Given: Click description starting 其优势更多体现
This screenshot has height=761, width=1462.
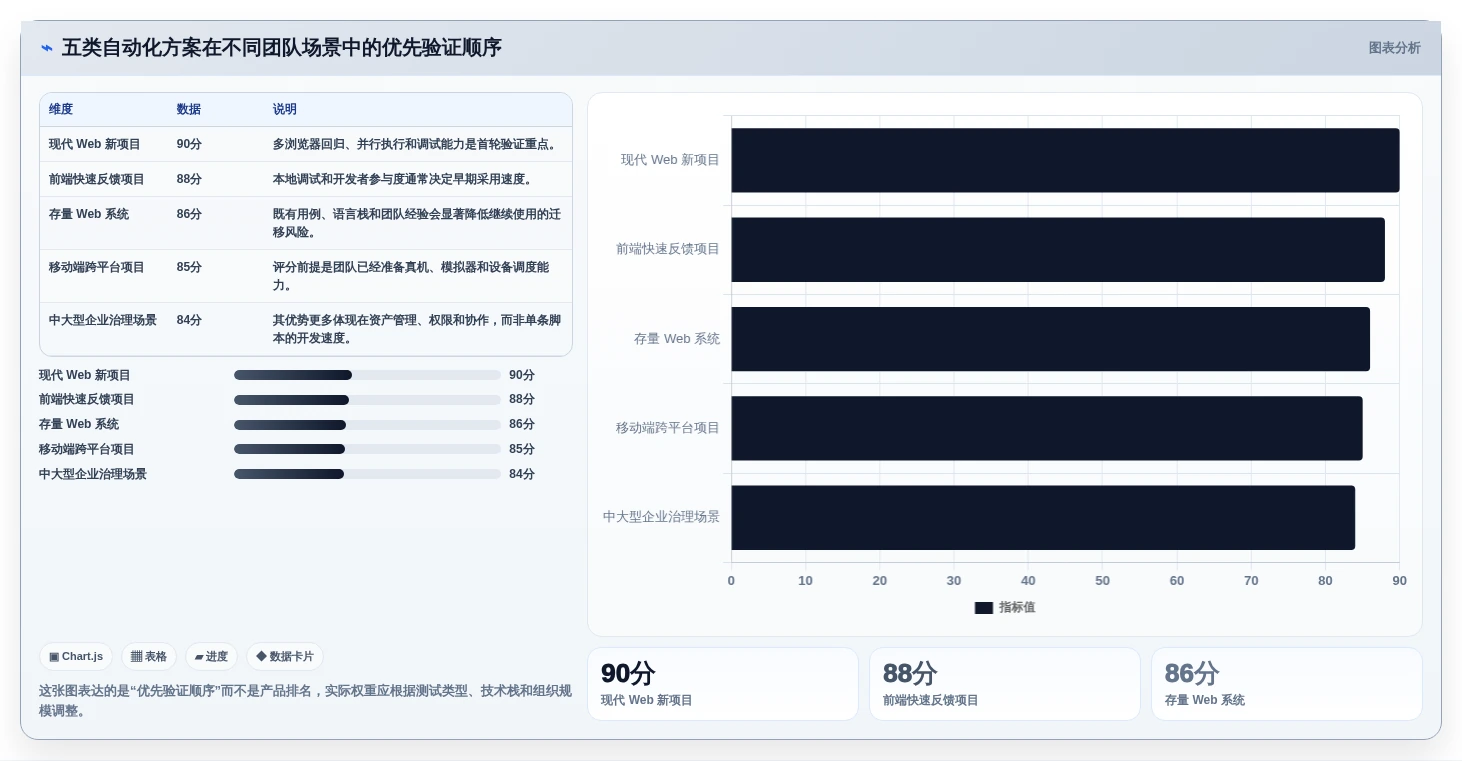Looking at the screenshot, I should 417,329.
